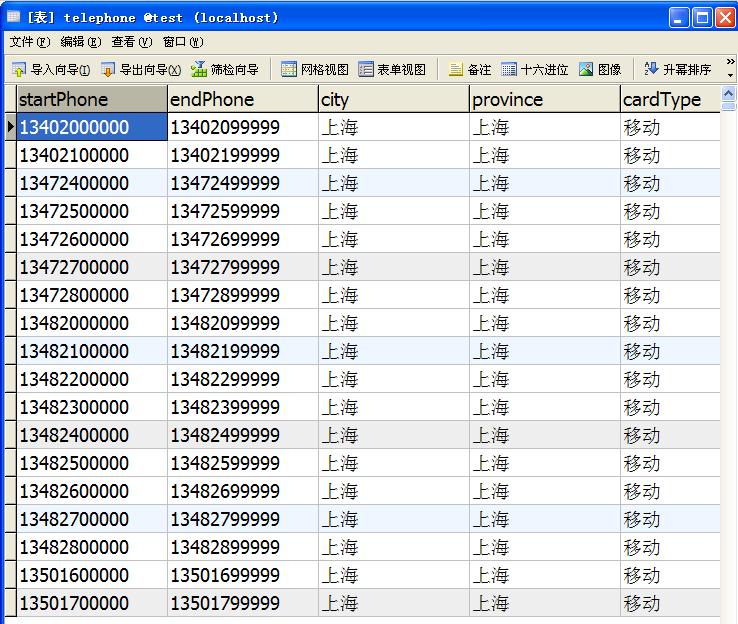
Task: Open the 文件 menu
Action: click(x=29, y=42)
